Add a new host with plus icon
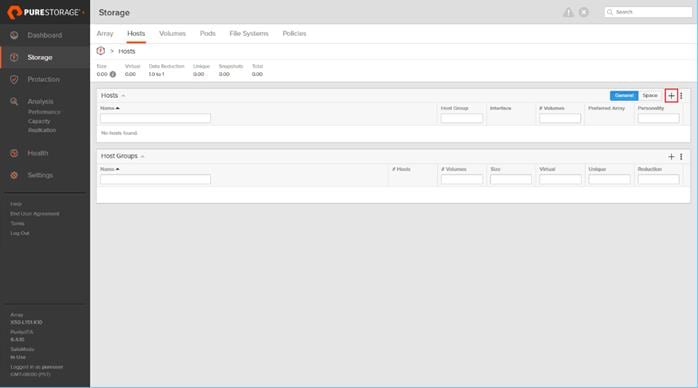Screen dimensions: 698x388 point(671,96)
